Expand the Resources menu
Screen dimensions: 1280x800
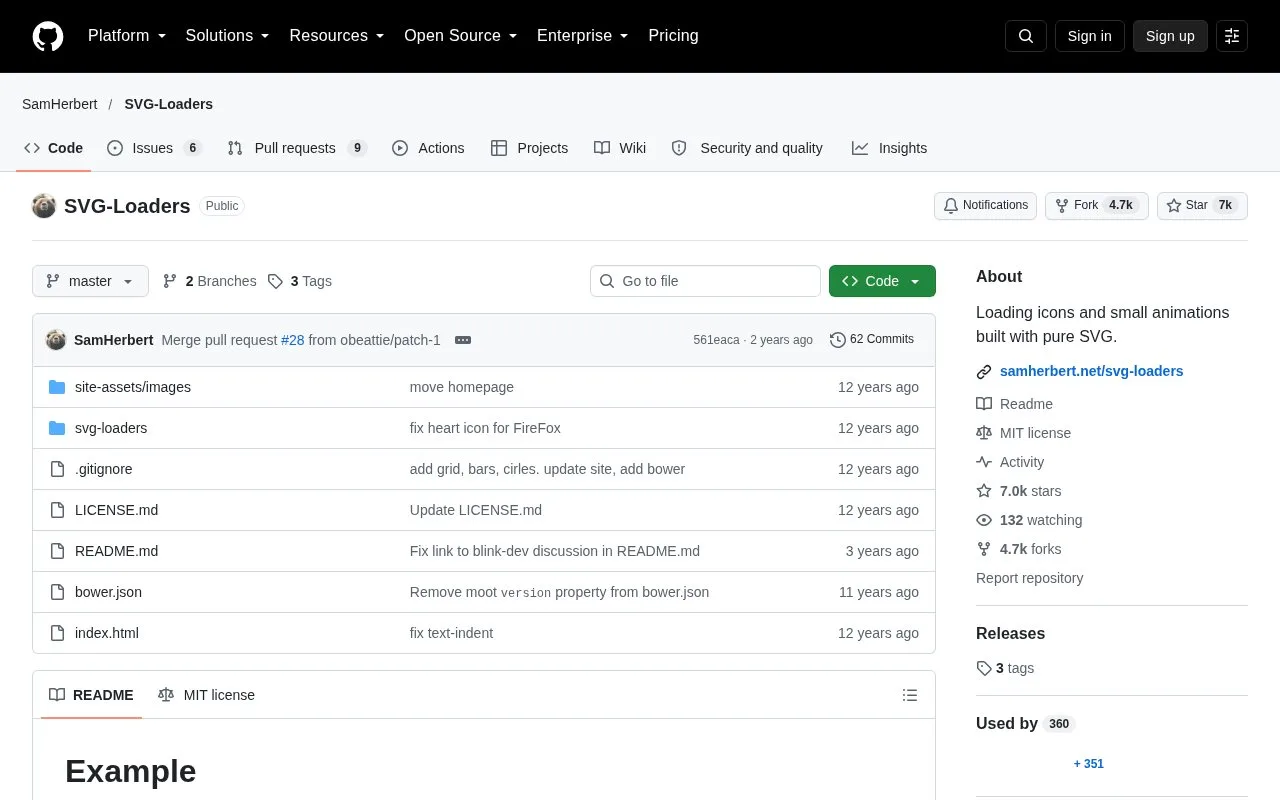click(x=337, y=36)
